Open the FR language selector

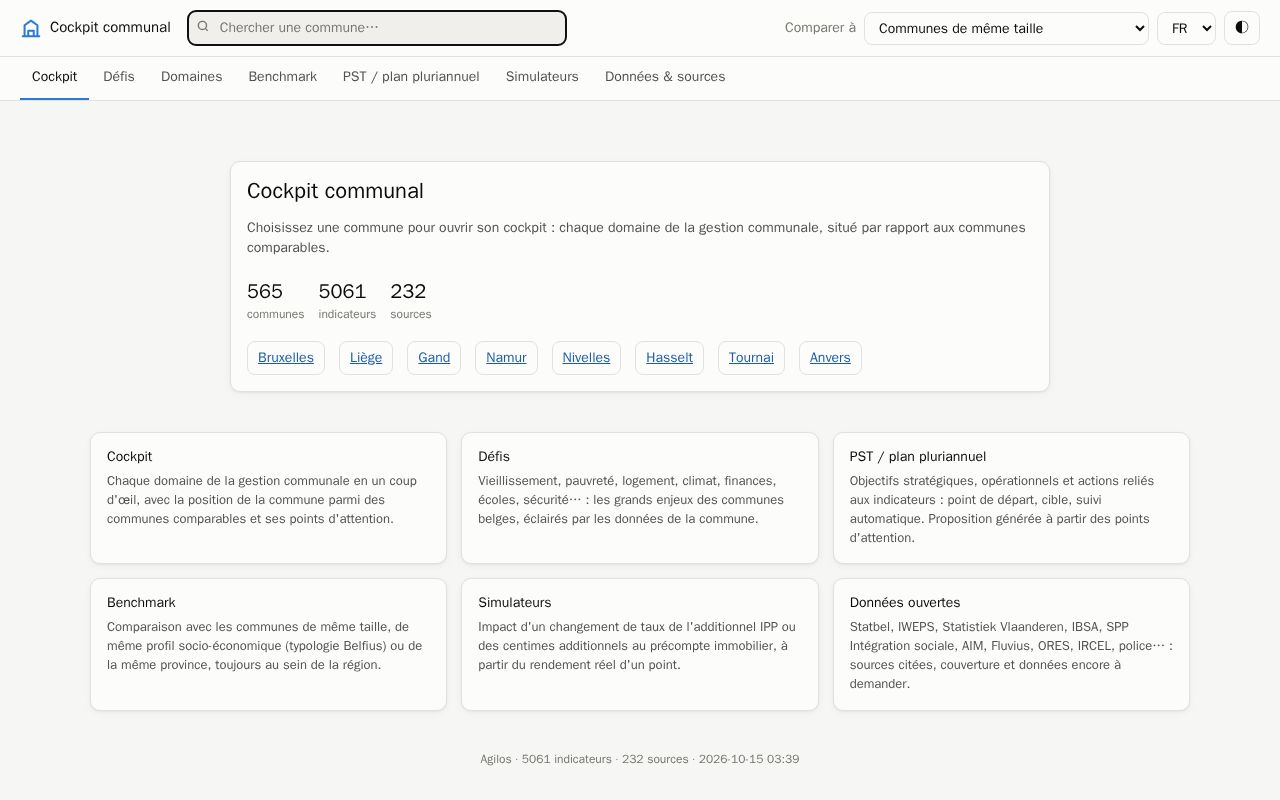click(x=1186, y=28)
